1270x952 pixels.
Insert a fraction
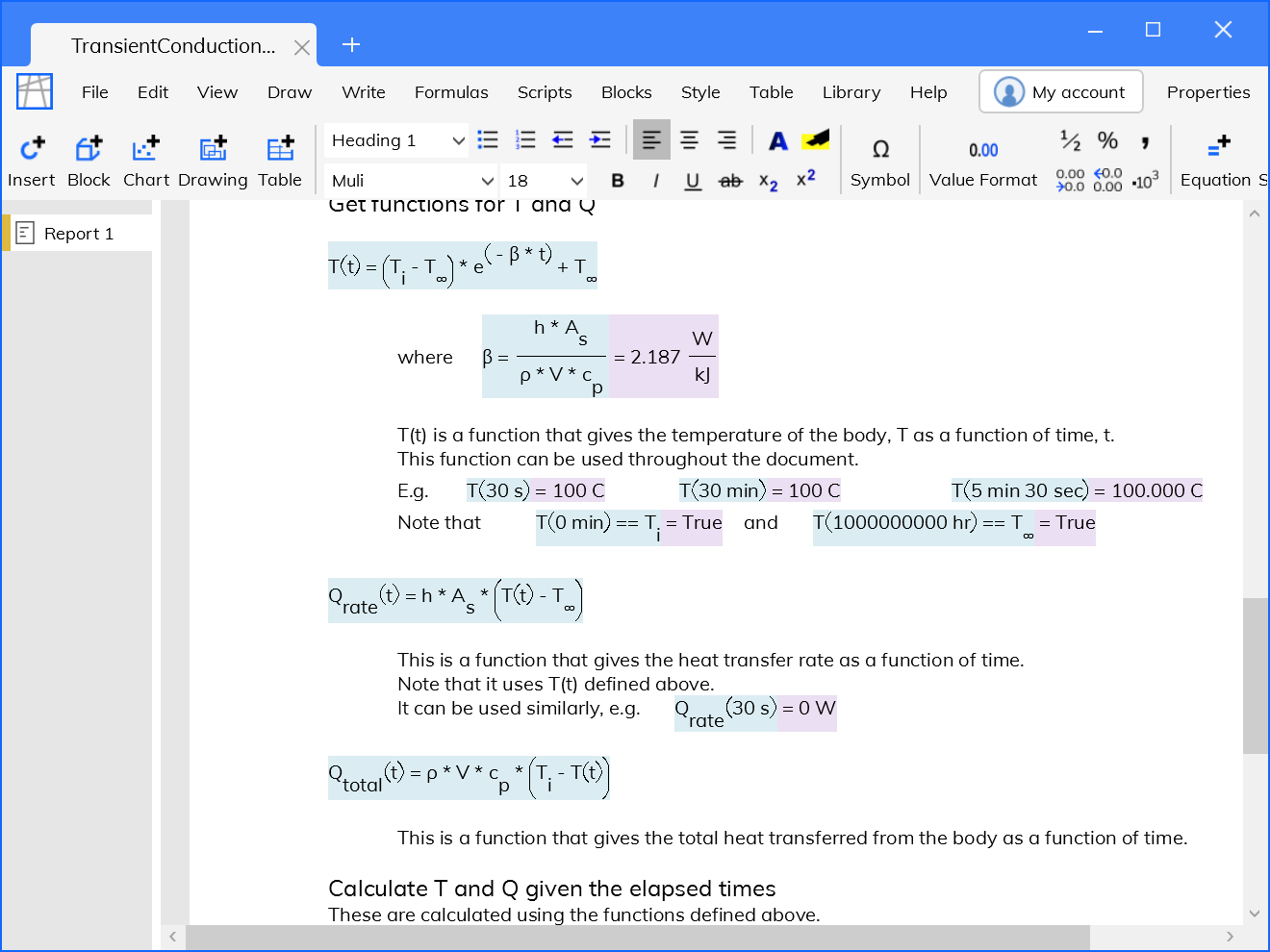coord(1070,140)
